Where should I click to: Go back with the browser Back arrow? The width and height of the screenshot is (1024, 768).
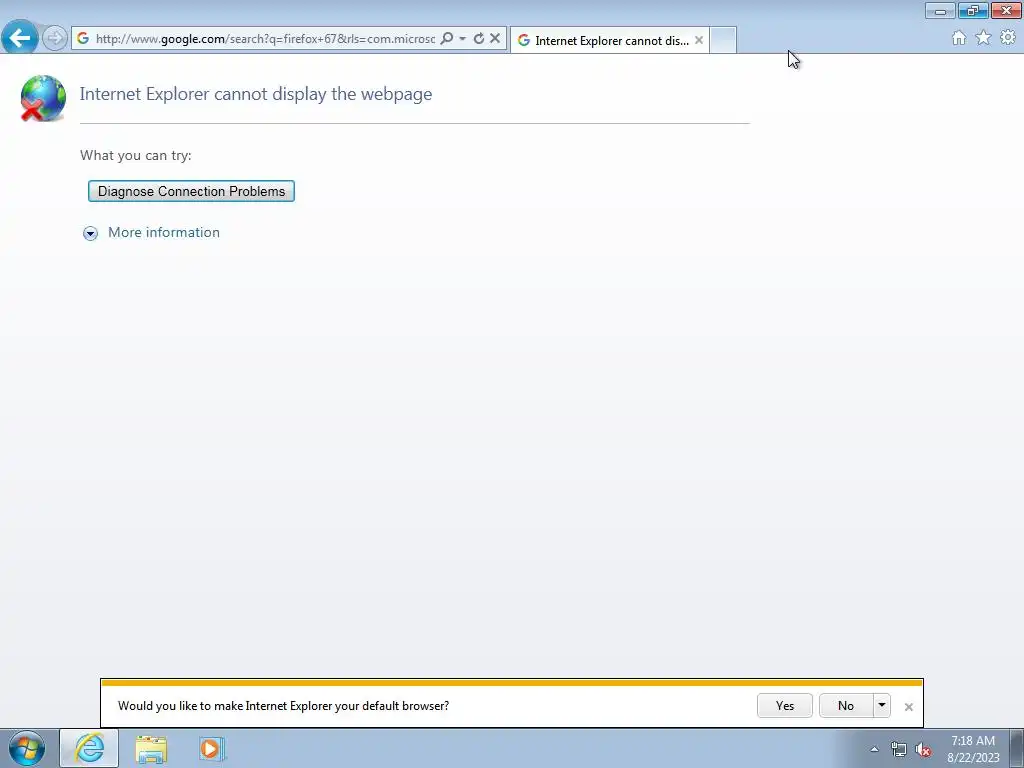tap(20, 37)
